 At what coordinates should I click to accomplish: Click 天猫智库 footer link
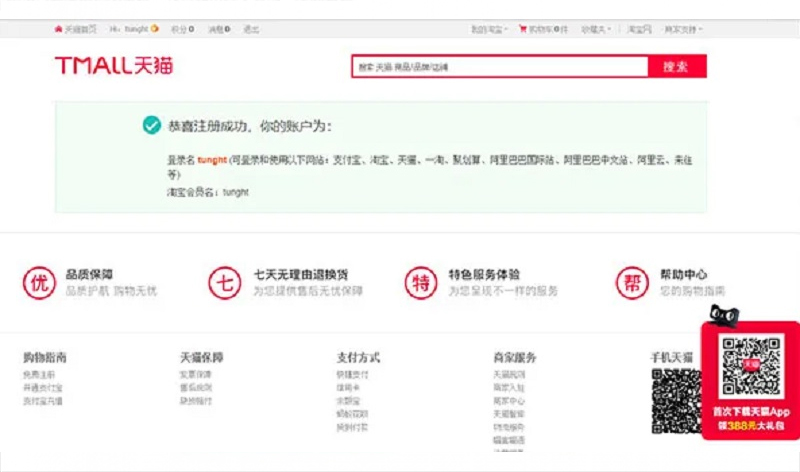(x=509, y=414)
